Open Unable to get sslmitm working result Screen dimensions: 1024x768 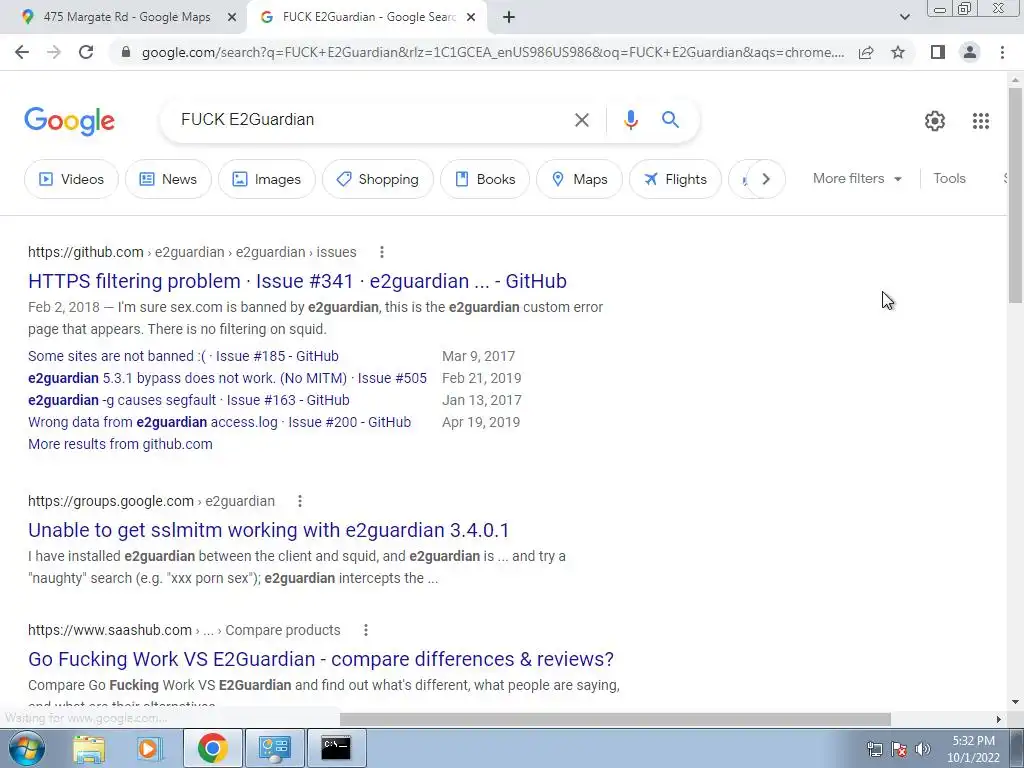pos(268,530)
